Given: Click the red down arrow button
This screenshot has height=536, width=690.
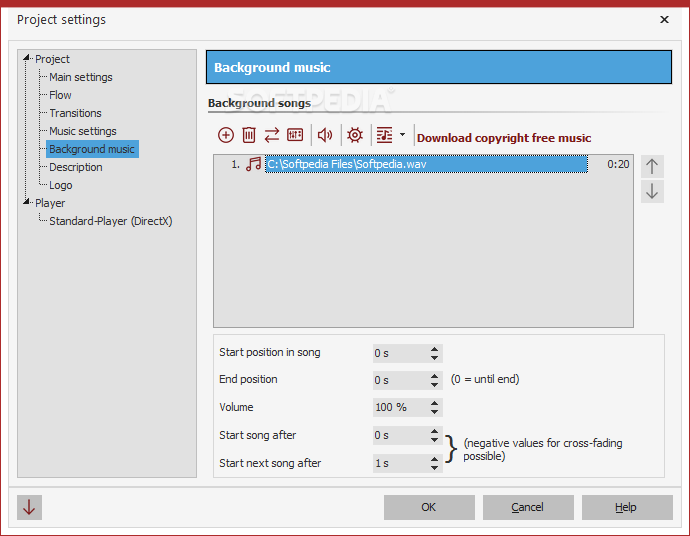Looking at the screenshot, I should 29,507.
